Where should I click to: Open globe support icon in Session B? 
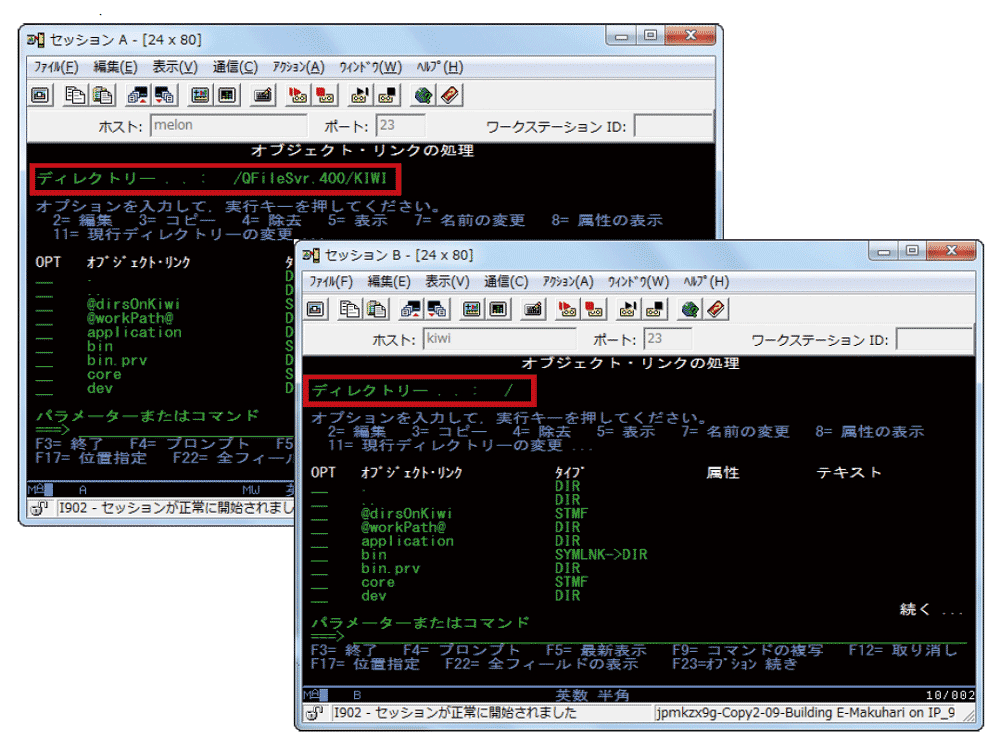click(689, 309)
